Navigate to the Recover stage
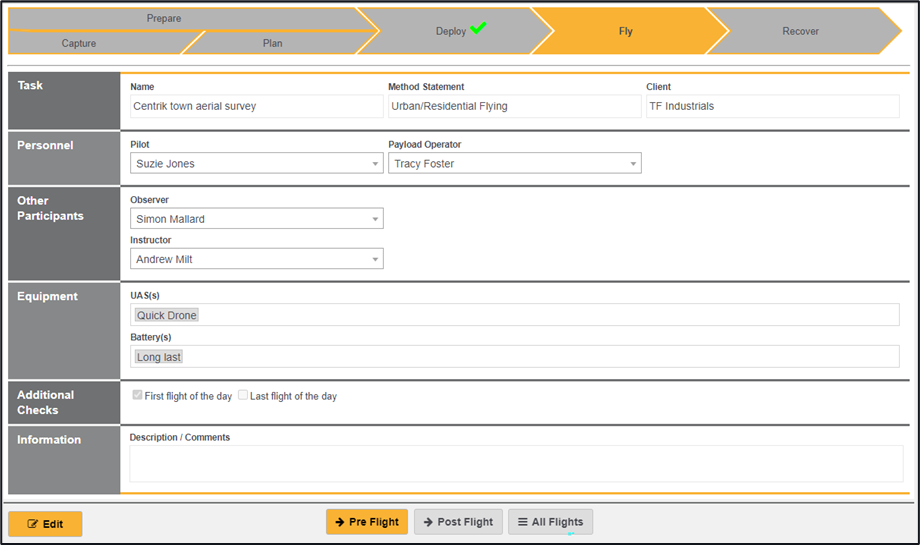Screen dimensions: 920x545 point(800,31)
